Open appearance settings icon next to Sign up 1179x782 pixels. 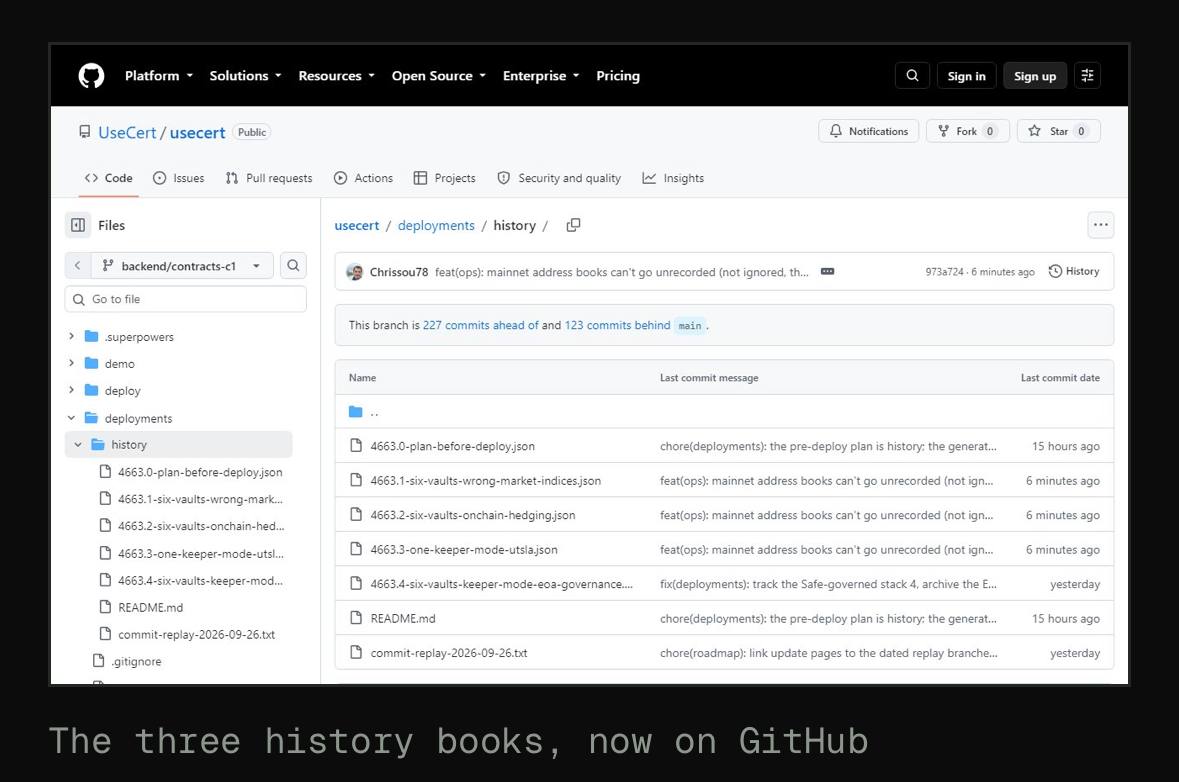pos(1087,76)
